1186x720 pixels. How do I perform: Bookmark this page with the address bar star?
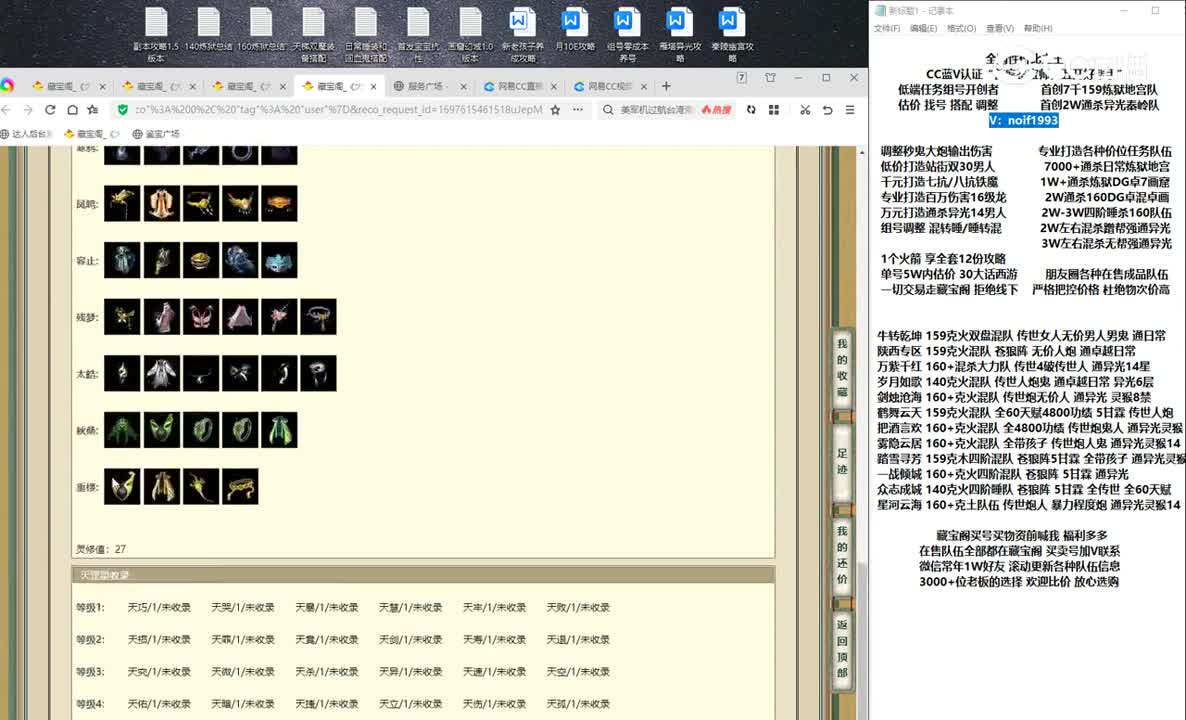pyautogui.click(x=555, y=110)
